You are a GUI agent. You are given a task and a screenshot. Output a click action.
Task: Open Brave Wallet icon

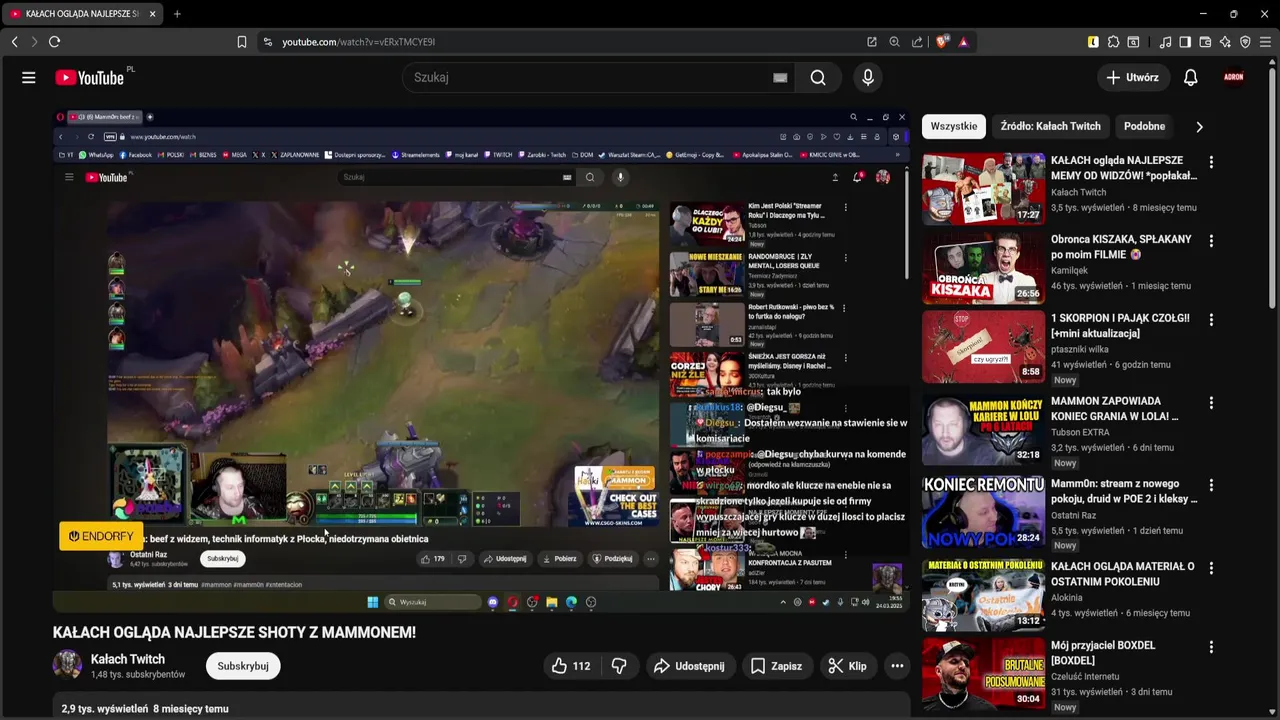(x=1205, y=42)
